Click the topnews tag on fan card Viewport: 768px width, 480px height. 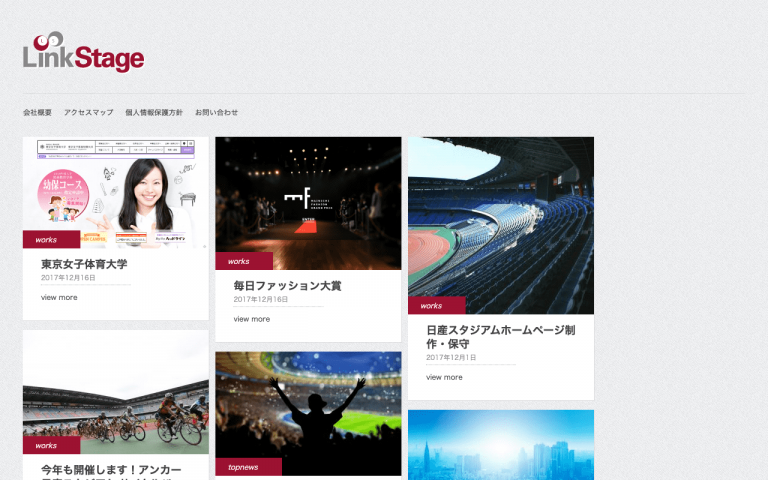coord(248,467)
